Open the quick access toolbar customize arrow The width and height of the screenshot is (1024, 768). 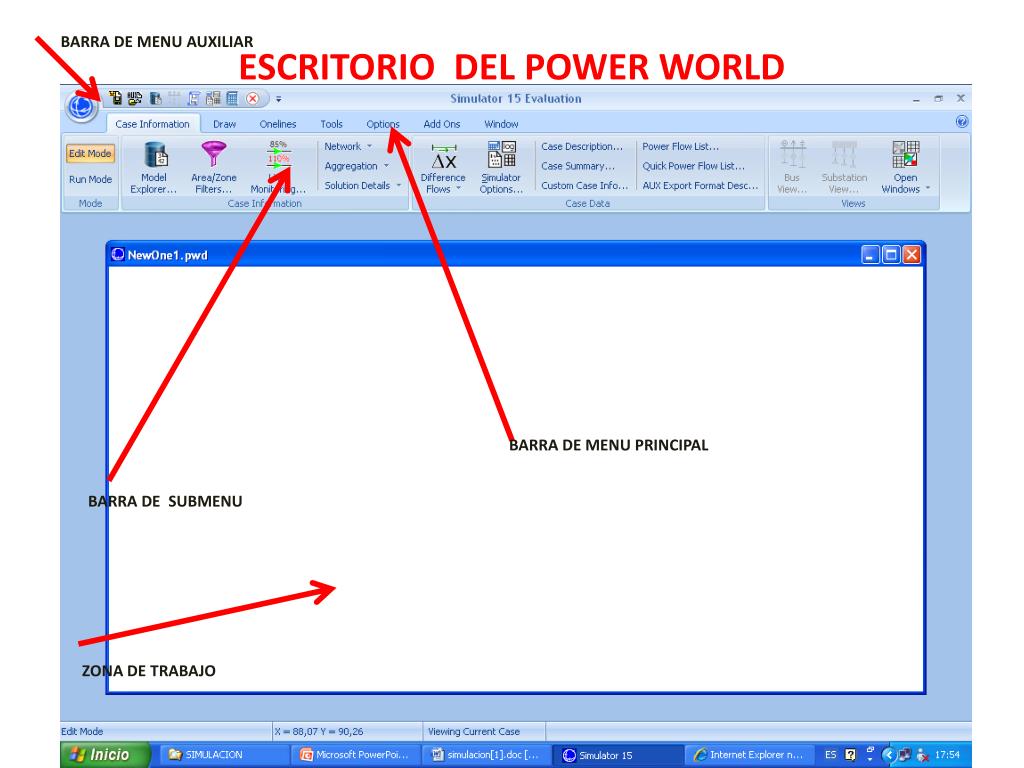[278, 99]
